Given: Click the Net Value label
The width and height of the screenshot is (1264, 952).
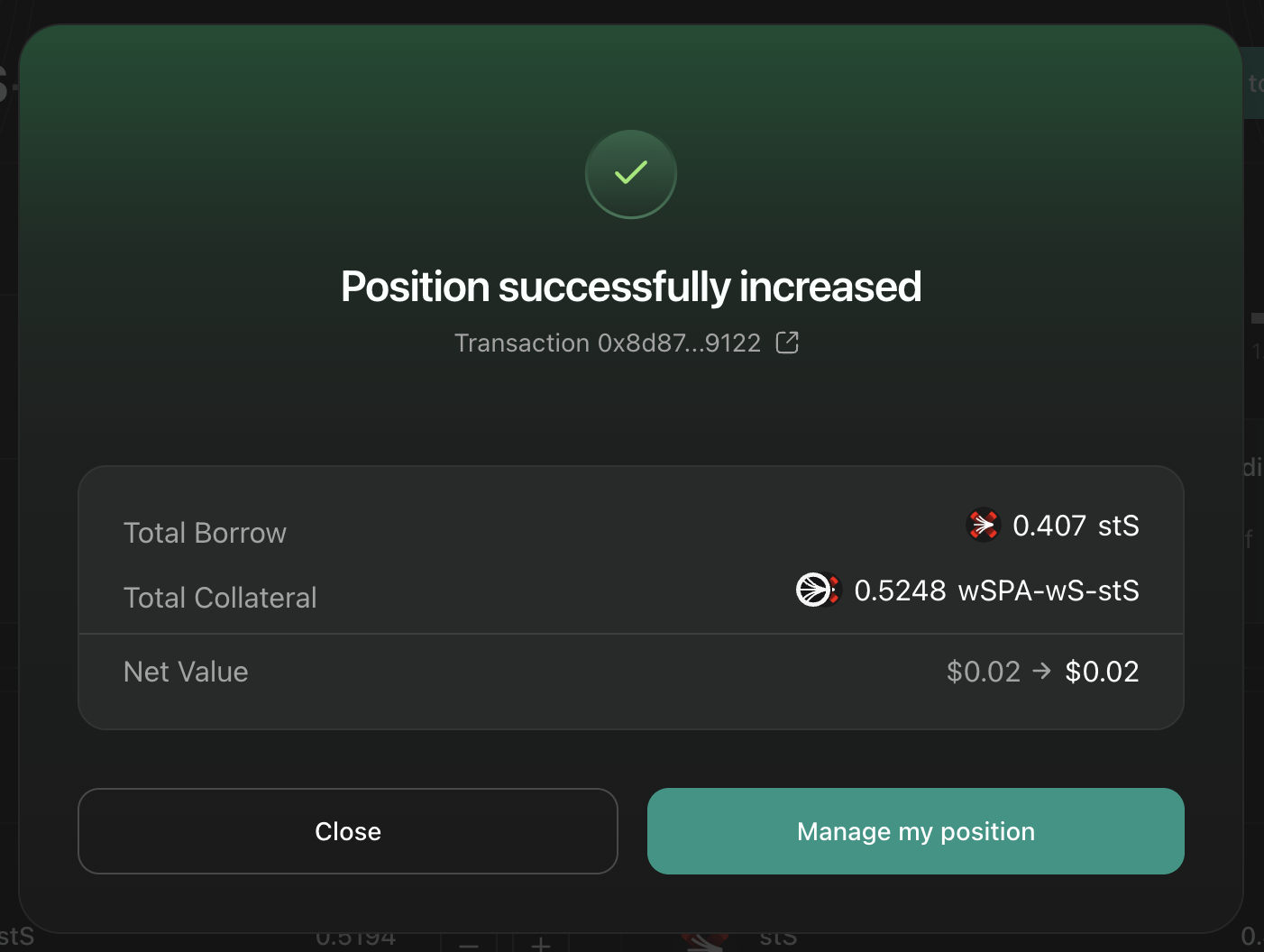Looking at the screenshot, I should 186,672.
